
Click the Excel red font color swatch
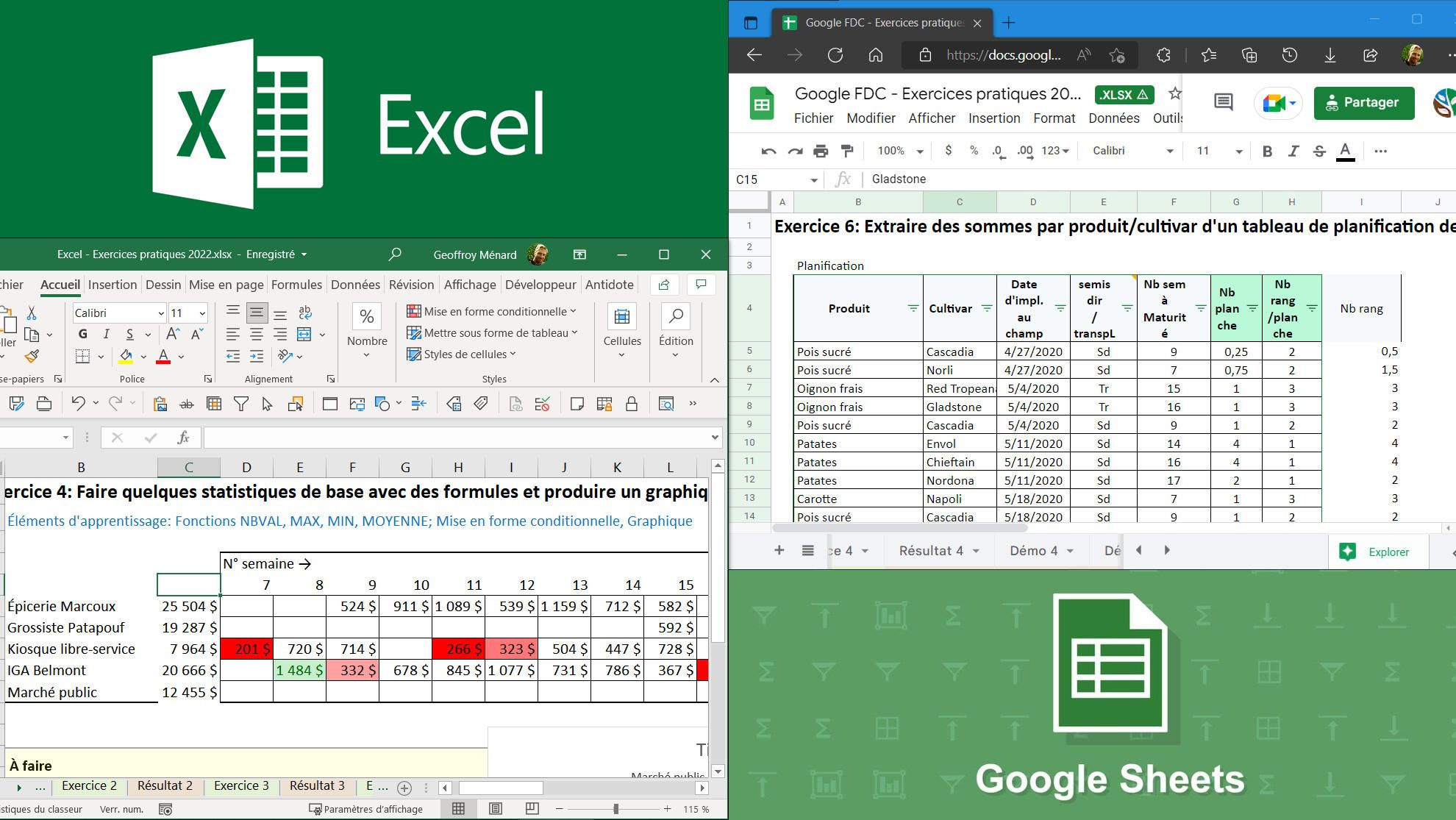click(x=163, y=357)
